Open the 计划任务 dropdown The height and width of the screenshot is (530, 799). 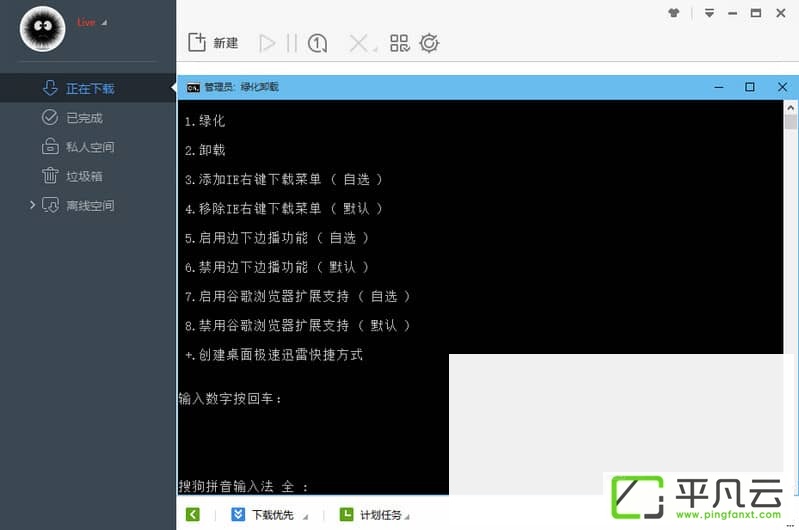407,517
